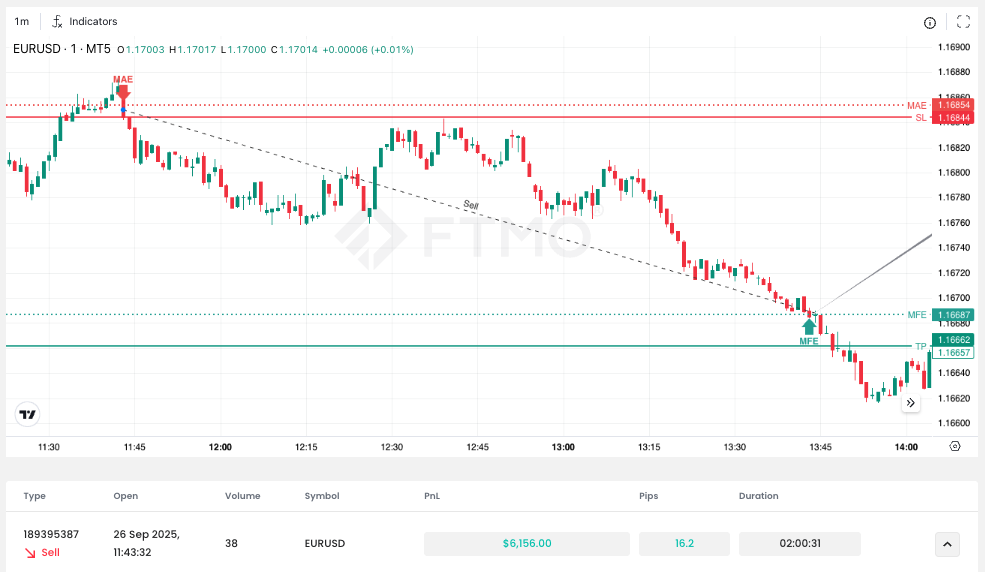Screen dimensions: 985x572
Task: Open chart settings gear icon
Action: [x=955, y=447]
